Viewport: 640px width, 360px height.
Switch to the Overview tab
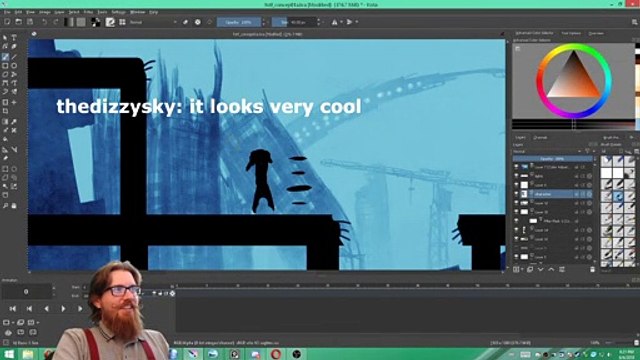[596, 33]
